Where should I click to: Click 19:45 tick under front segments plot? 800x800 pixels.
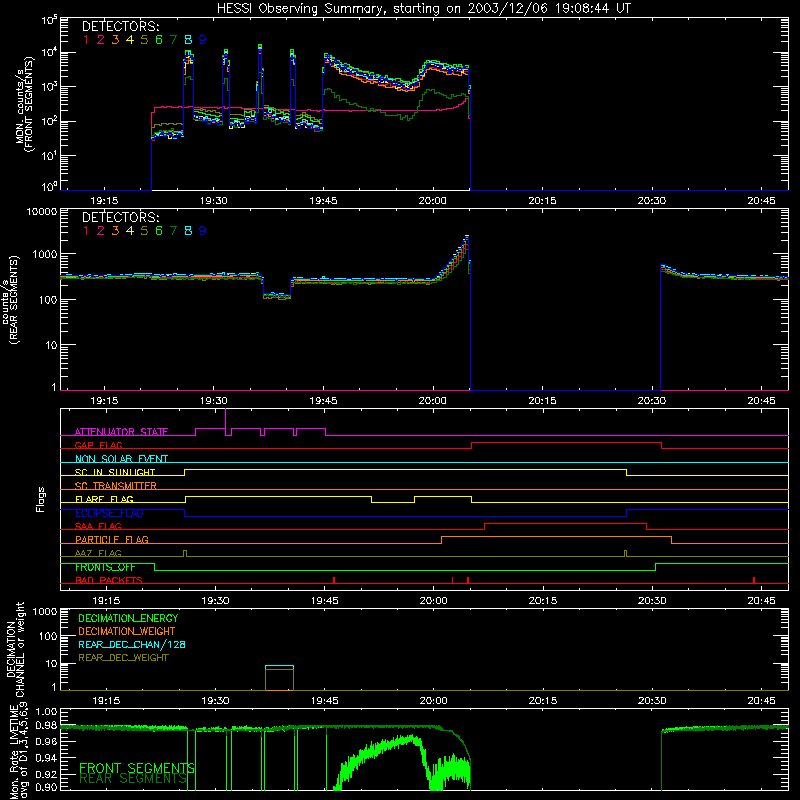pos(323,201)
